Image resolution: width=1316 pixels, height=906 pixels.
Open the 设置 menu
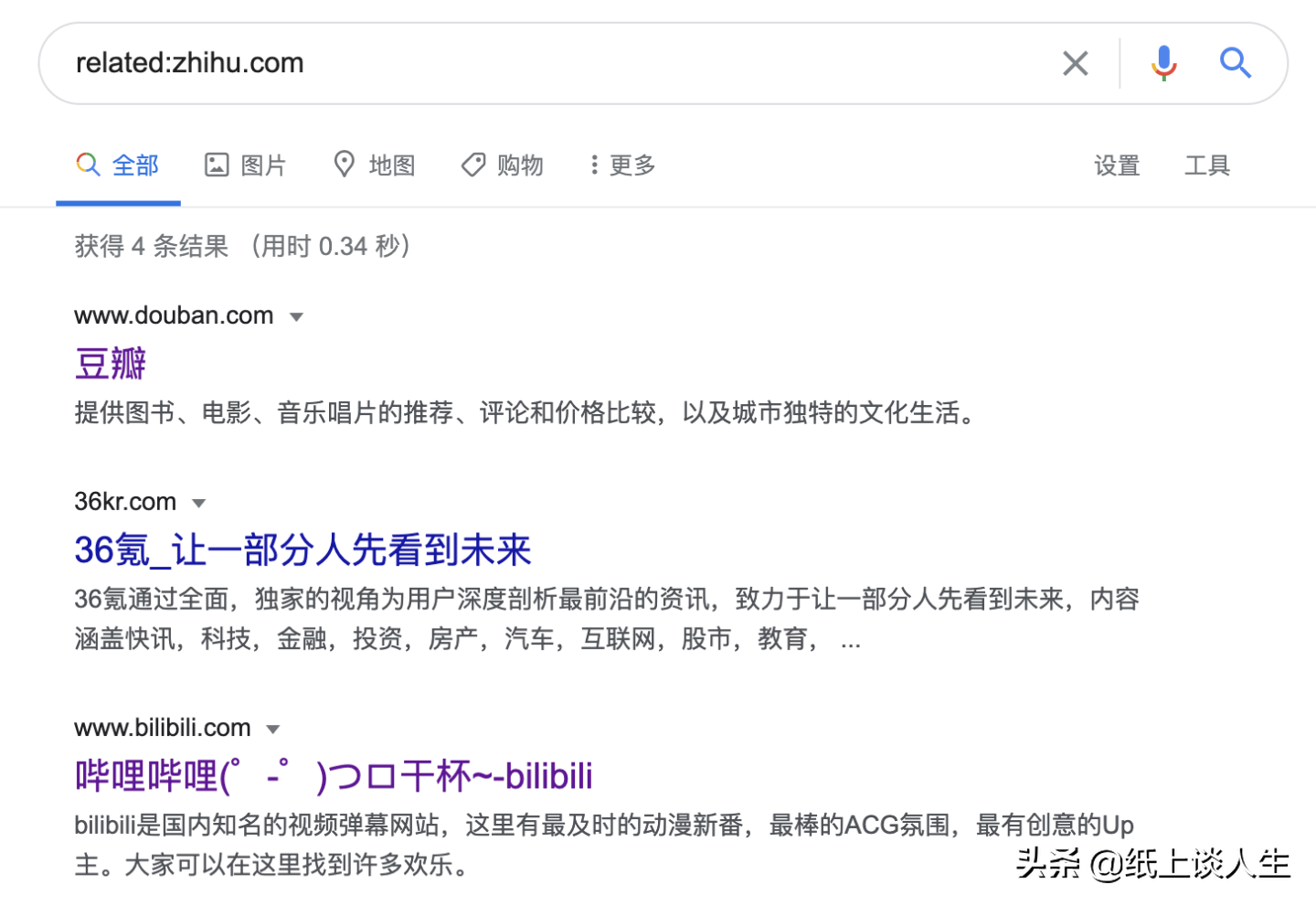tap(1117, 165)
